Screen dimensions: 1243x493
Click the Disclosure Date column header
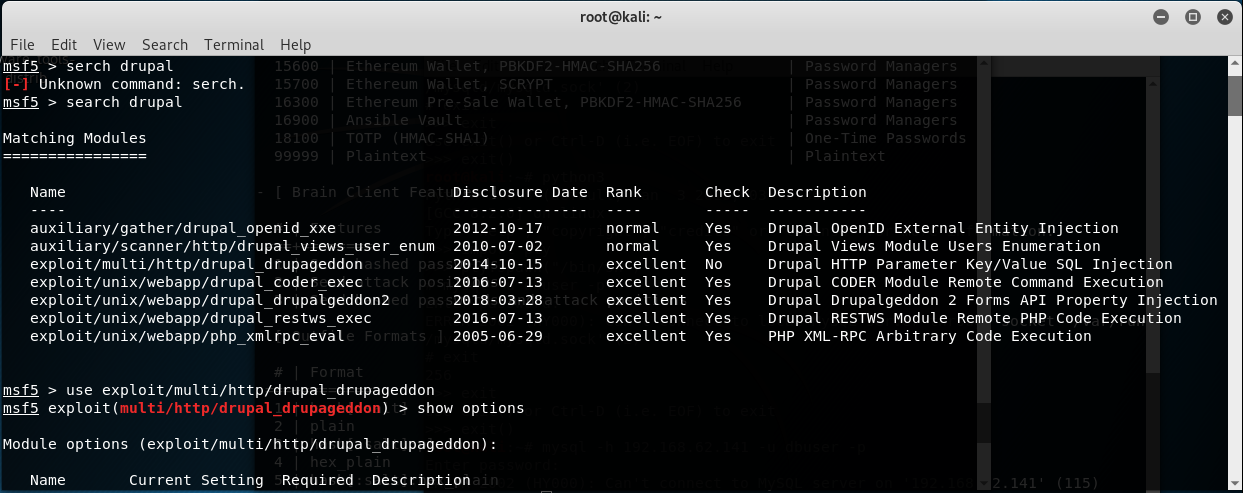pos(520,192)
